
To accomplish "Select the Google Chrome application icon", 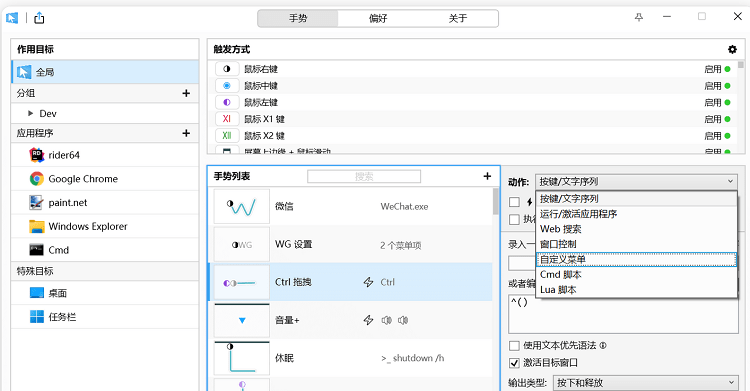I will pos(37,179).
